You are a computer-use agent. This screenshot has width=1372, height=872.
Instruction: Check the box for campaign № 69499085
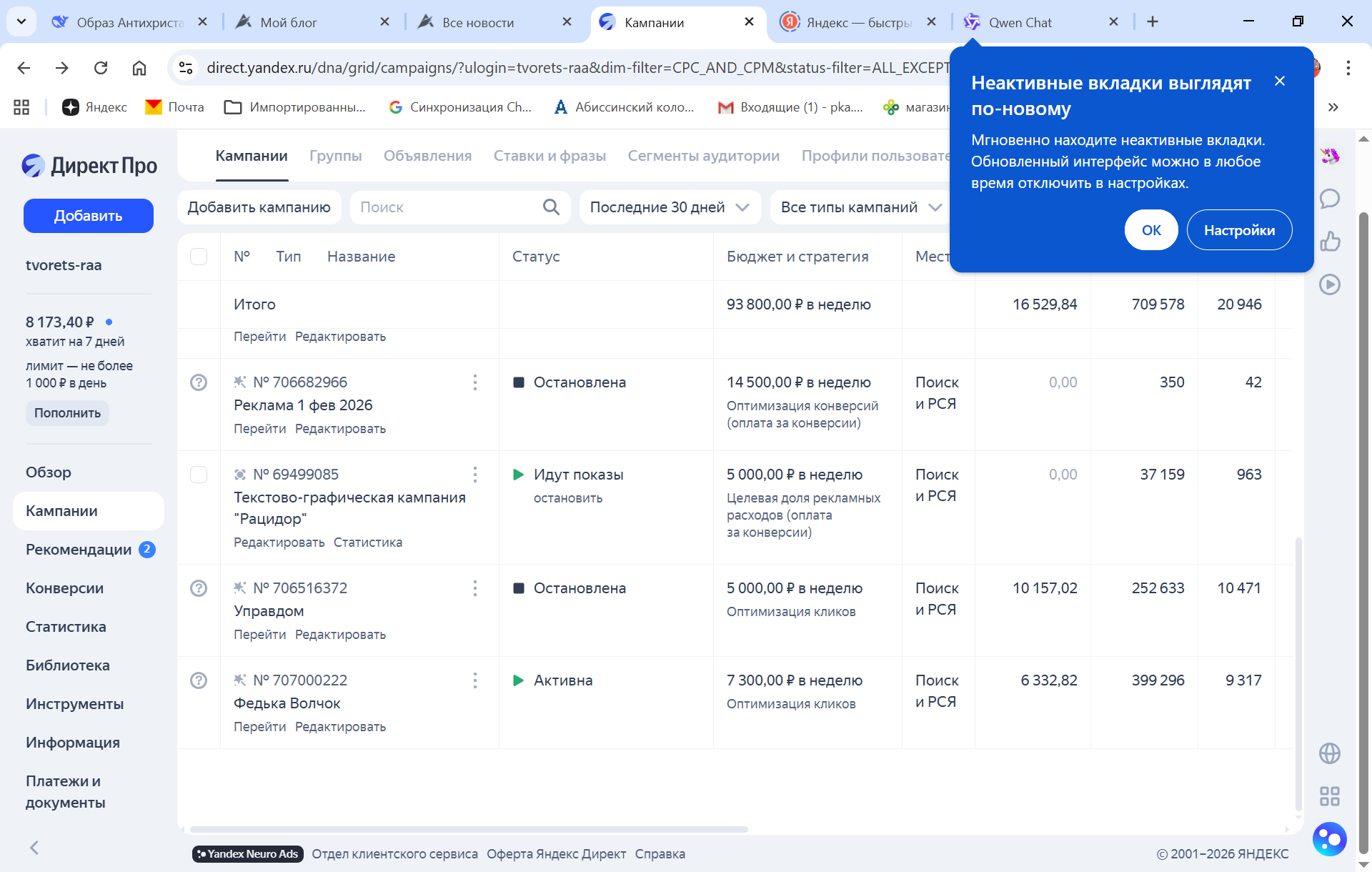199,475
